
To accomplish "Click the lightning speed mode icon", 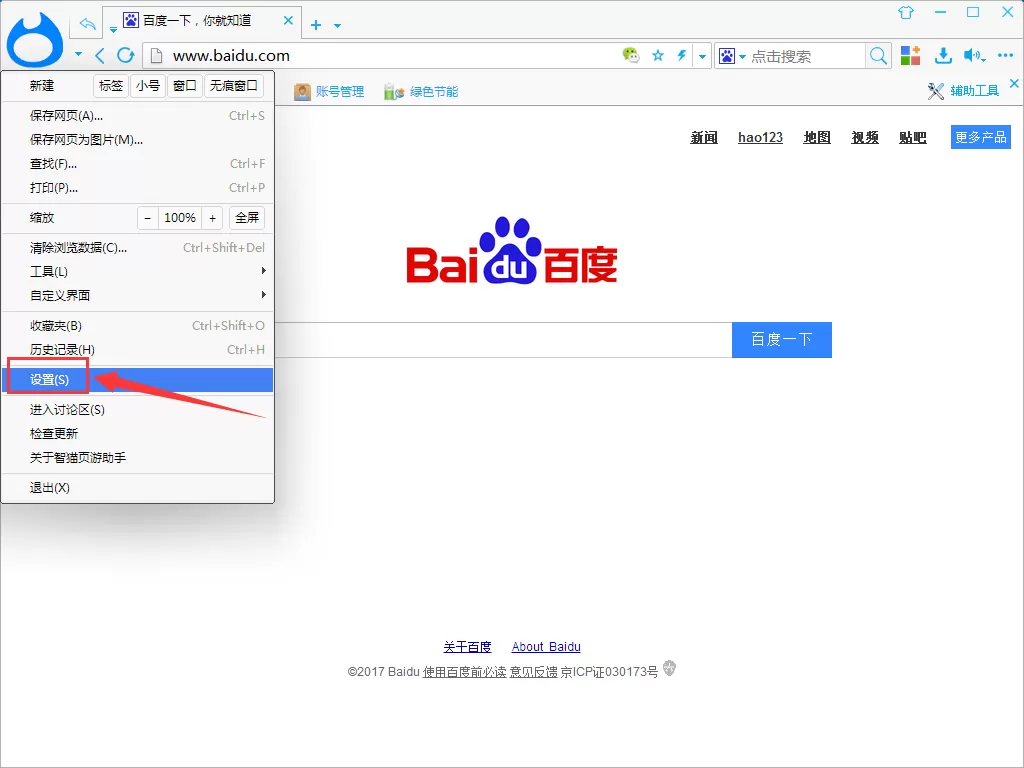I will [682, 56].
